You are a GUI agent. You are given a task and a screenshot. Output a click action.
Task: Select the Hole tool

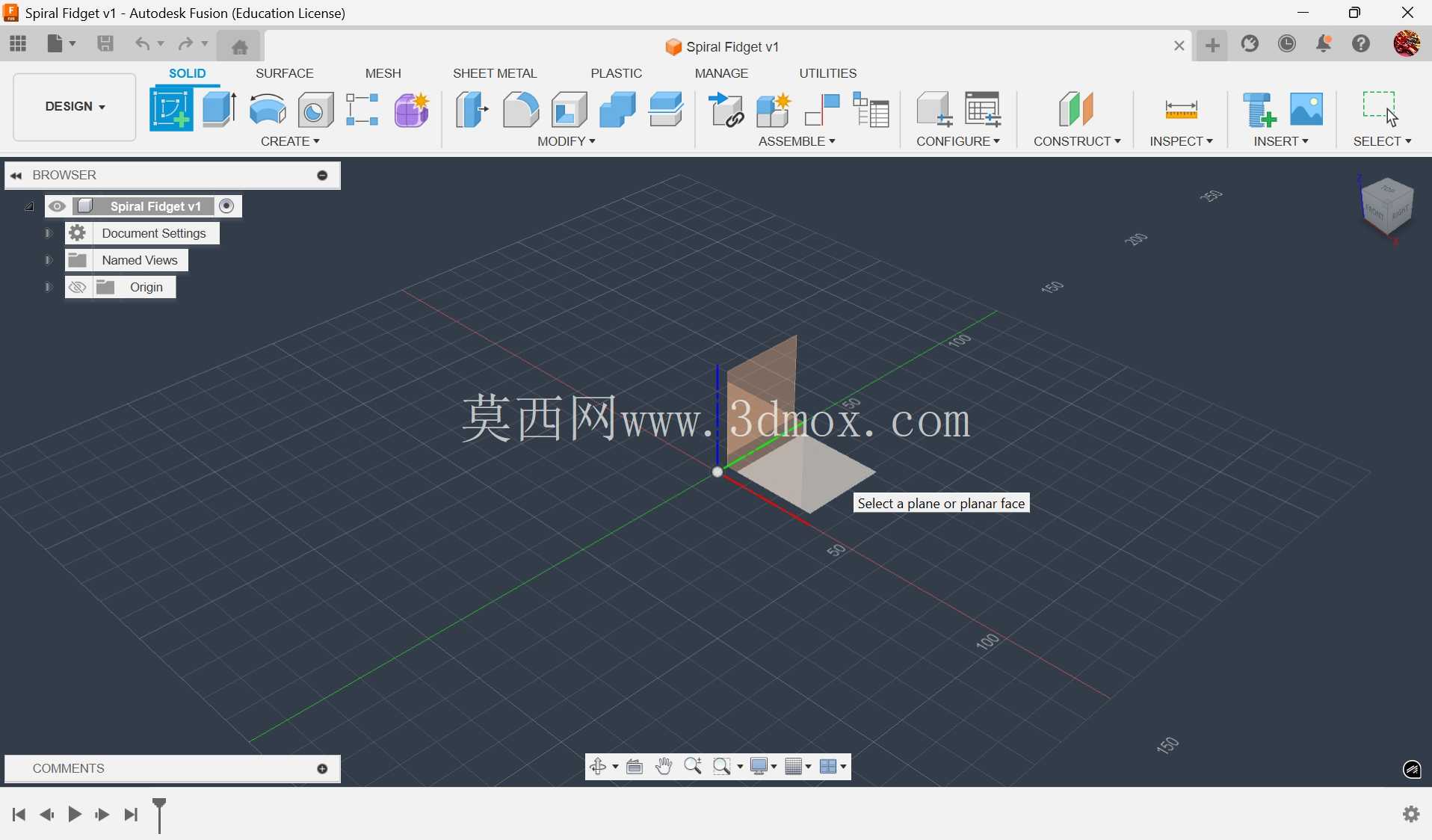316,110
